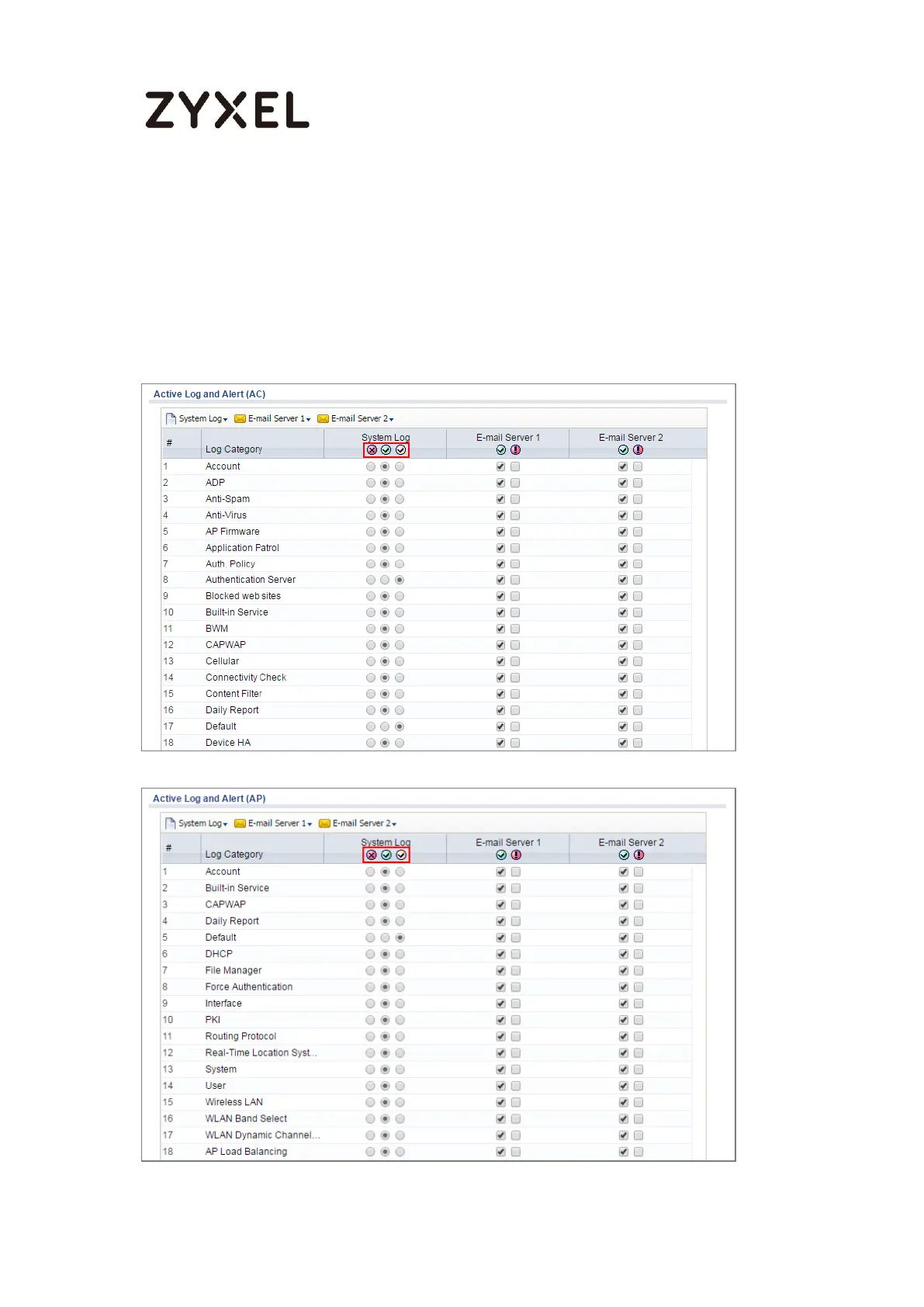
Task: Select debug-log radio for Anti-Spam row, AC panel
Action: tap(400, 500)
